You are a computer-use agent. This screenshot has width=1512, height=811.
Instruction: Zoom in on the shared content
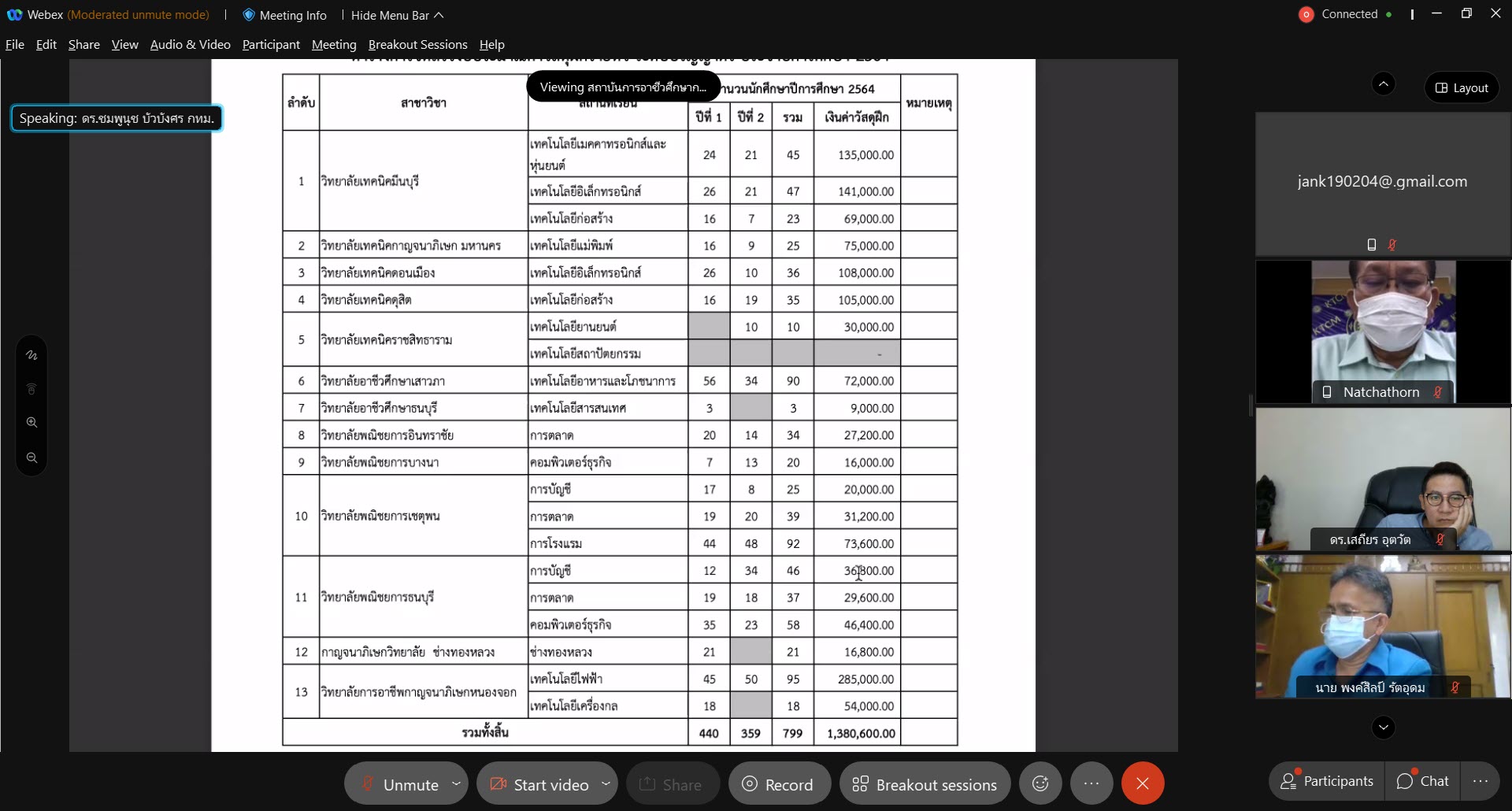coord(31,423)
